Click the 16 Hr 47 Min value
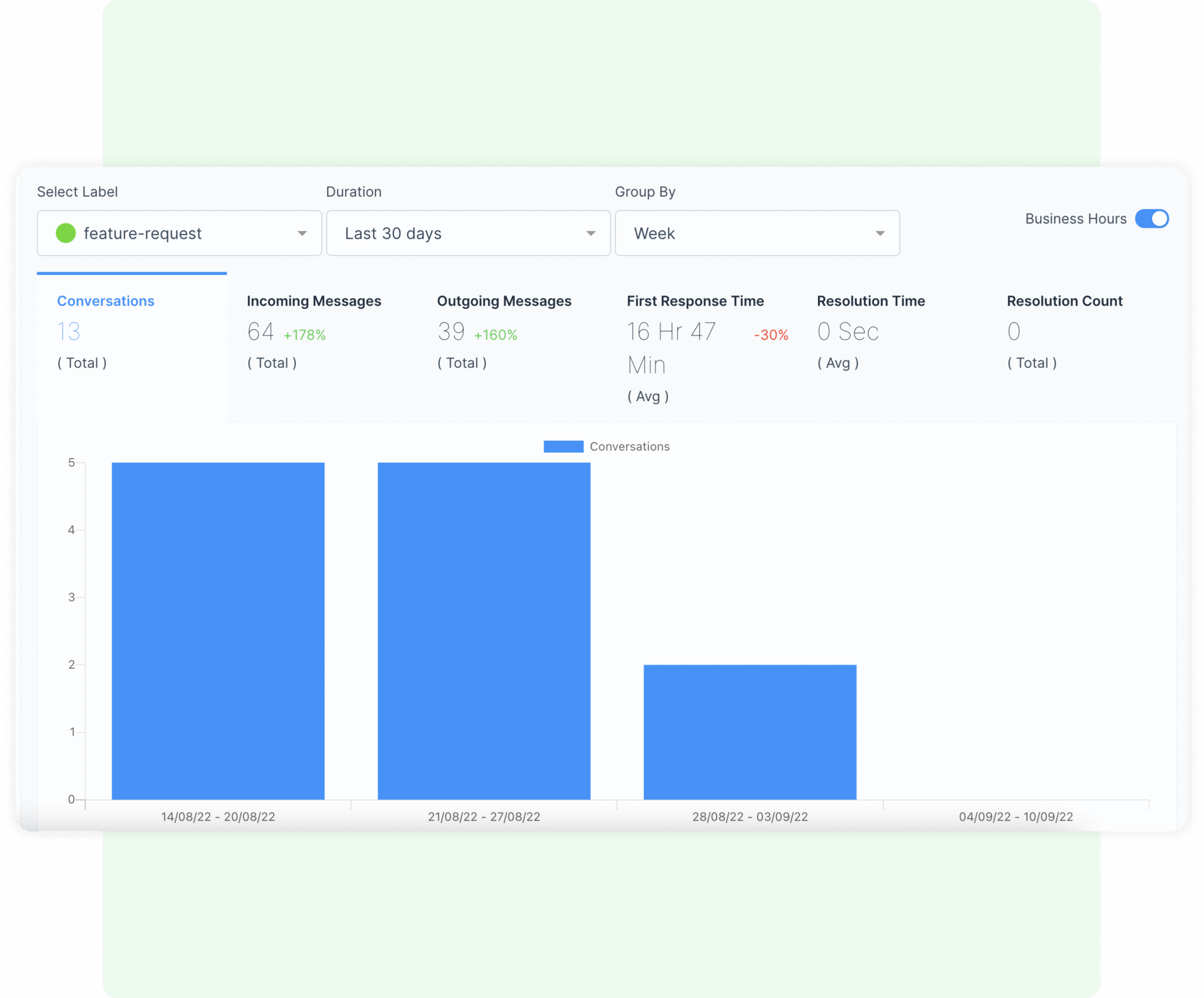The image size is (1204, 998). click(672, 348)
